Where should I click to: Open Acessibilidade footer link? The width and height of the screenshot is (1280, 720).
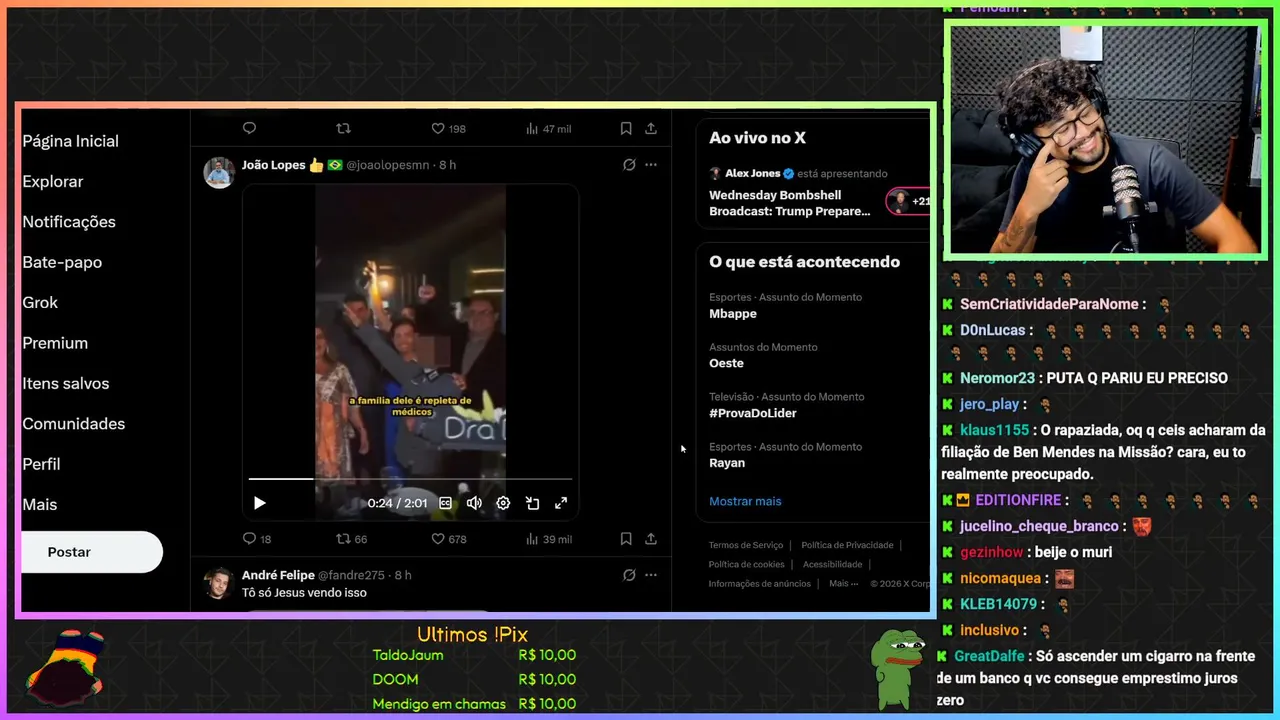tap(832, 564)
